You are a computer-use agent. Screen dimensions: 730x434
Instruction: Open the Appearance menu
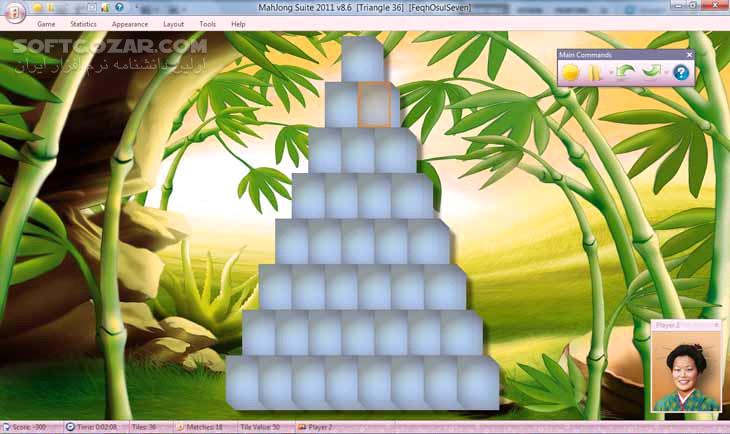(x=130, y=24)
